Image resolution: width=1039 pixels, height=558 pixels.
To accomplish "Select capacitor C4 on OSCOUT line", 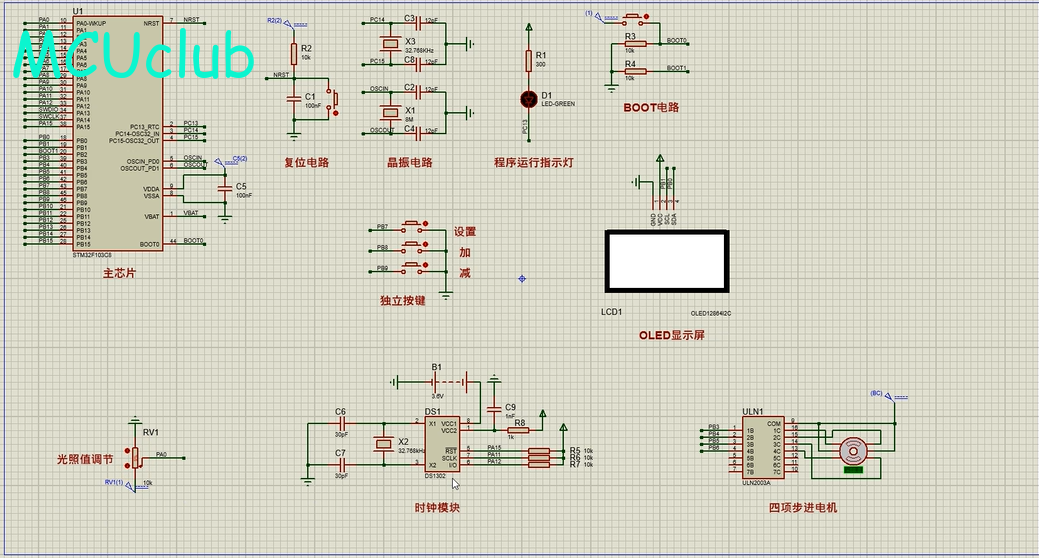I will (x=419, y=133).
